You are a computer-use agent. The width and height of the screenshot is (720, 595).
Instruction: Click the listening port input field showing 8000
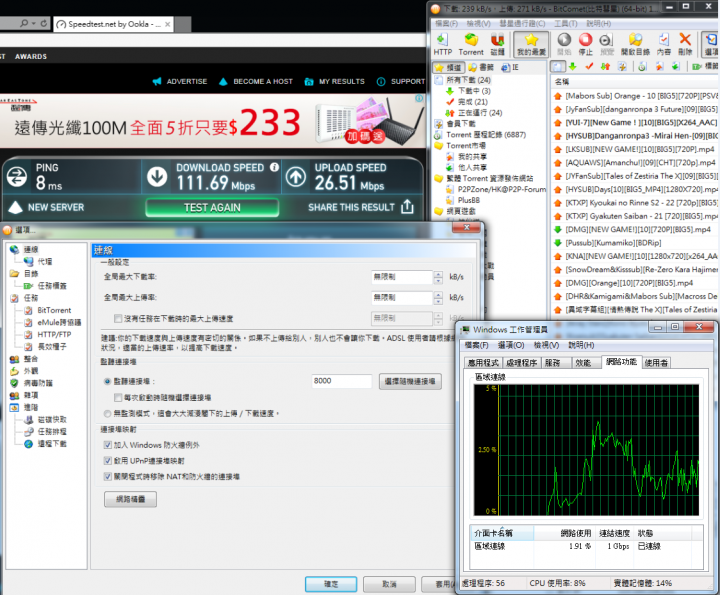pyautogui.click(x=342, y=381)
